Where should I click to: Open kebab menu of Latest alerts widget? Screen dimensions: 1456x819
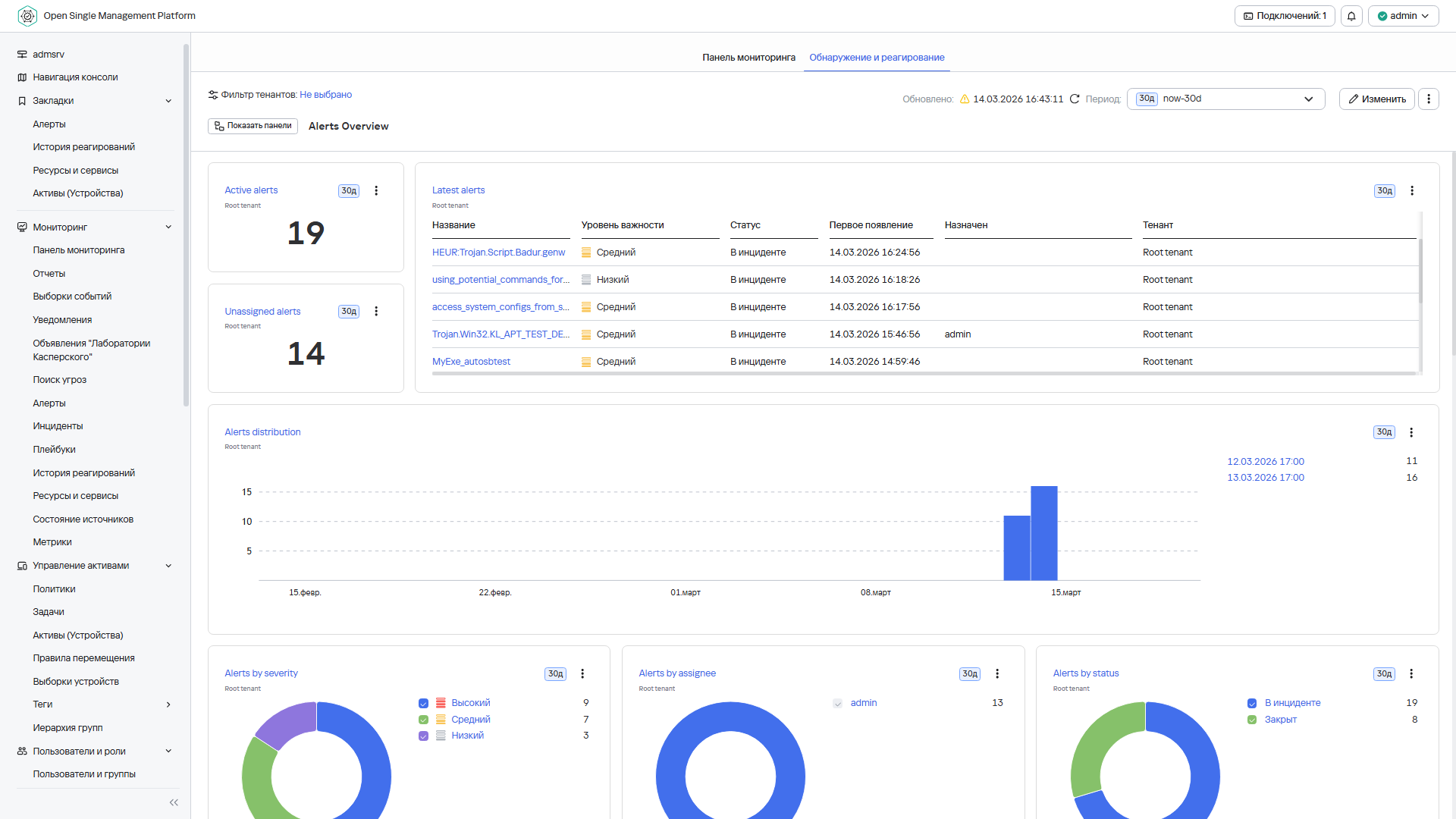pos(1412,191)
